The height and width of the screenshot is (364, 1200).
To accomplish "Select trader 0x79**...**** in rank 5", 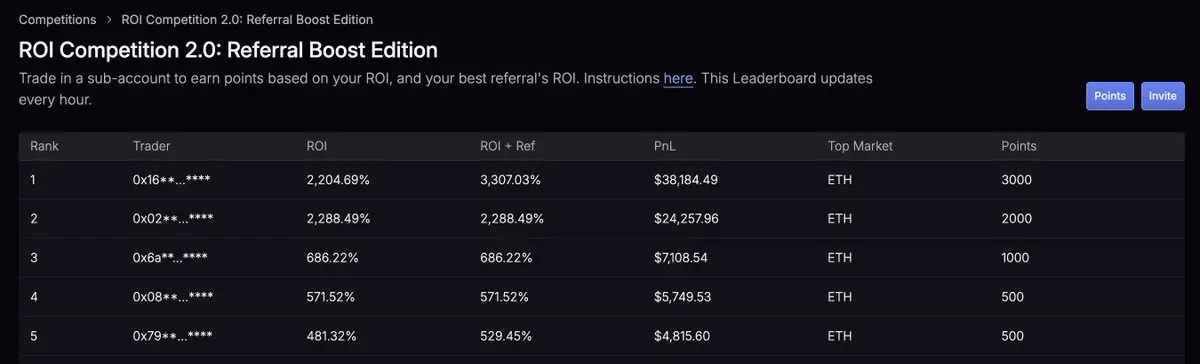I will [172, 337].
